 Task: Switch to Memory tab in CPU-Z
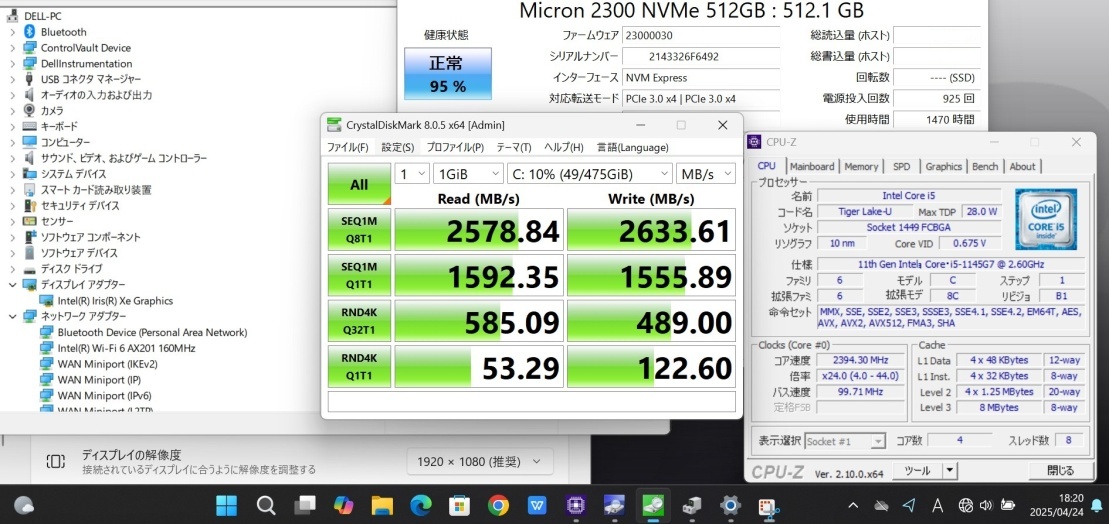pyautogui.click(x=861, y=166)
